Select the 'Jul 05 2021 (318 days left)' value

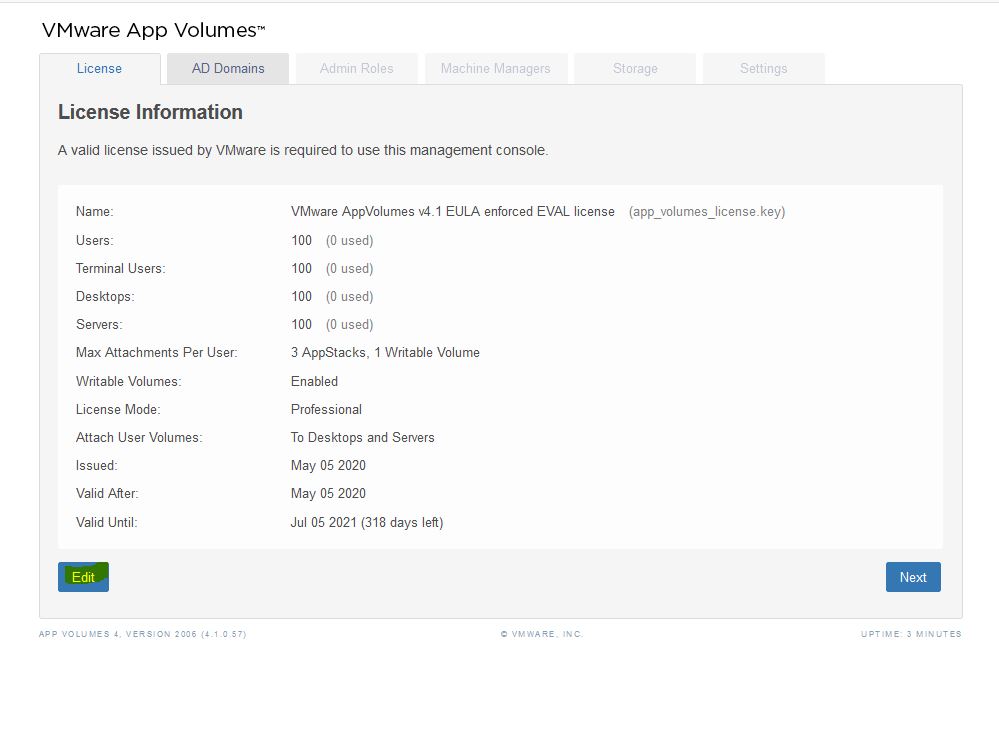[x=367, y=523]
